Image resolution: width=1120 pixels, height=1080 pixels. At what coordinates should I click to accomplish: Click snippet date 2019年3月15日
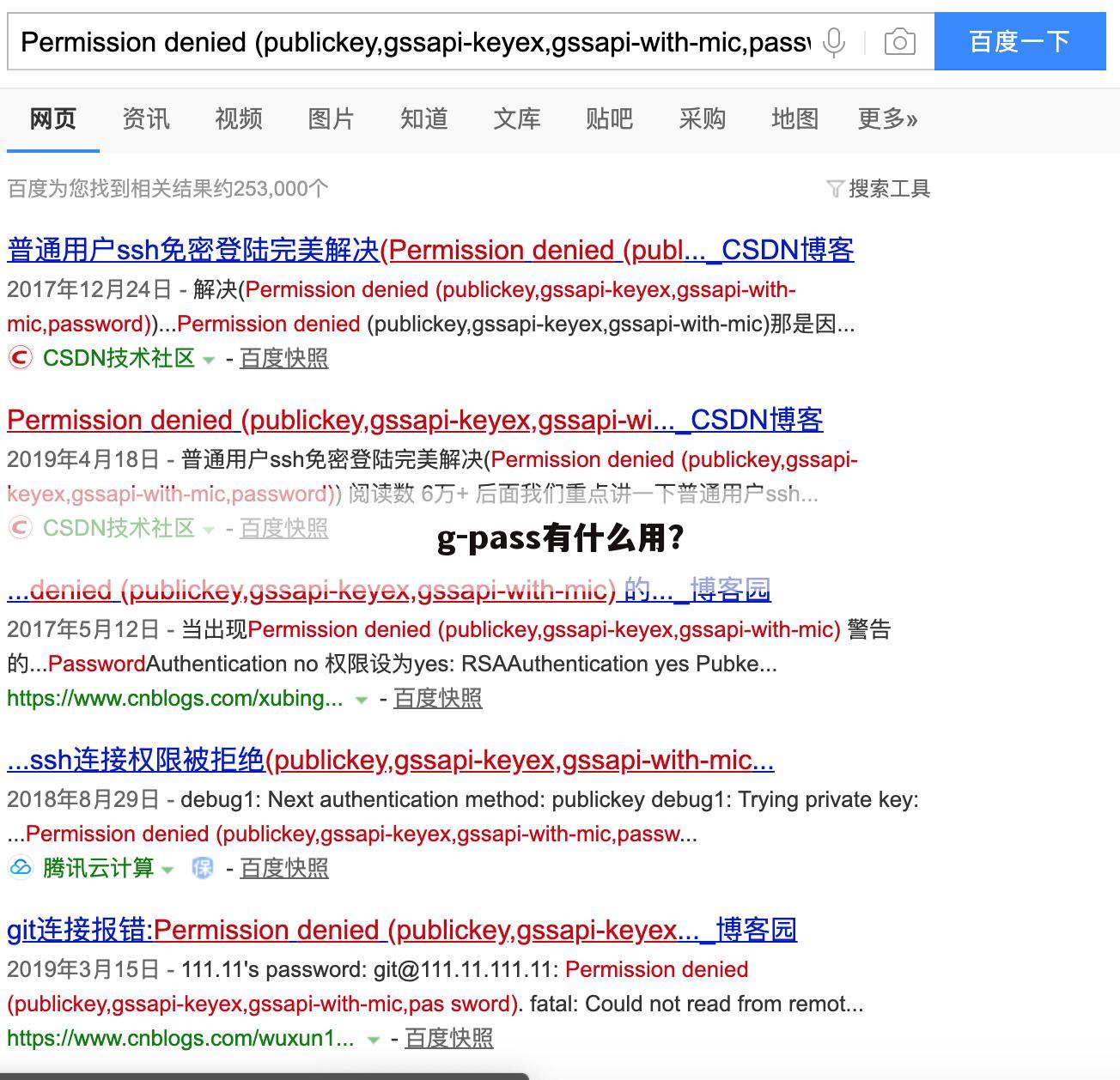click(x=83, y=969)
